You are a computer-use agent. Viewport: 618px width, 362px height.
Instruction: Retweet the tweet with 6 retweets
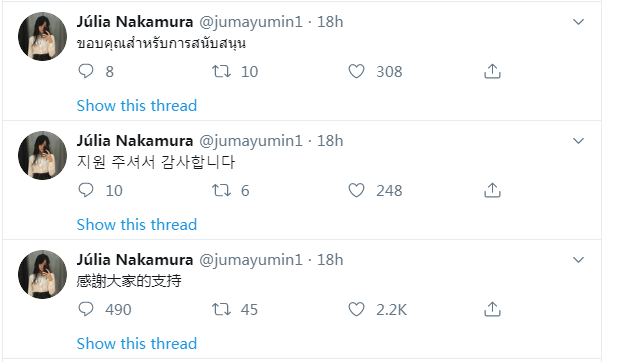[x=221, y=190]
